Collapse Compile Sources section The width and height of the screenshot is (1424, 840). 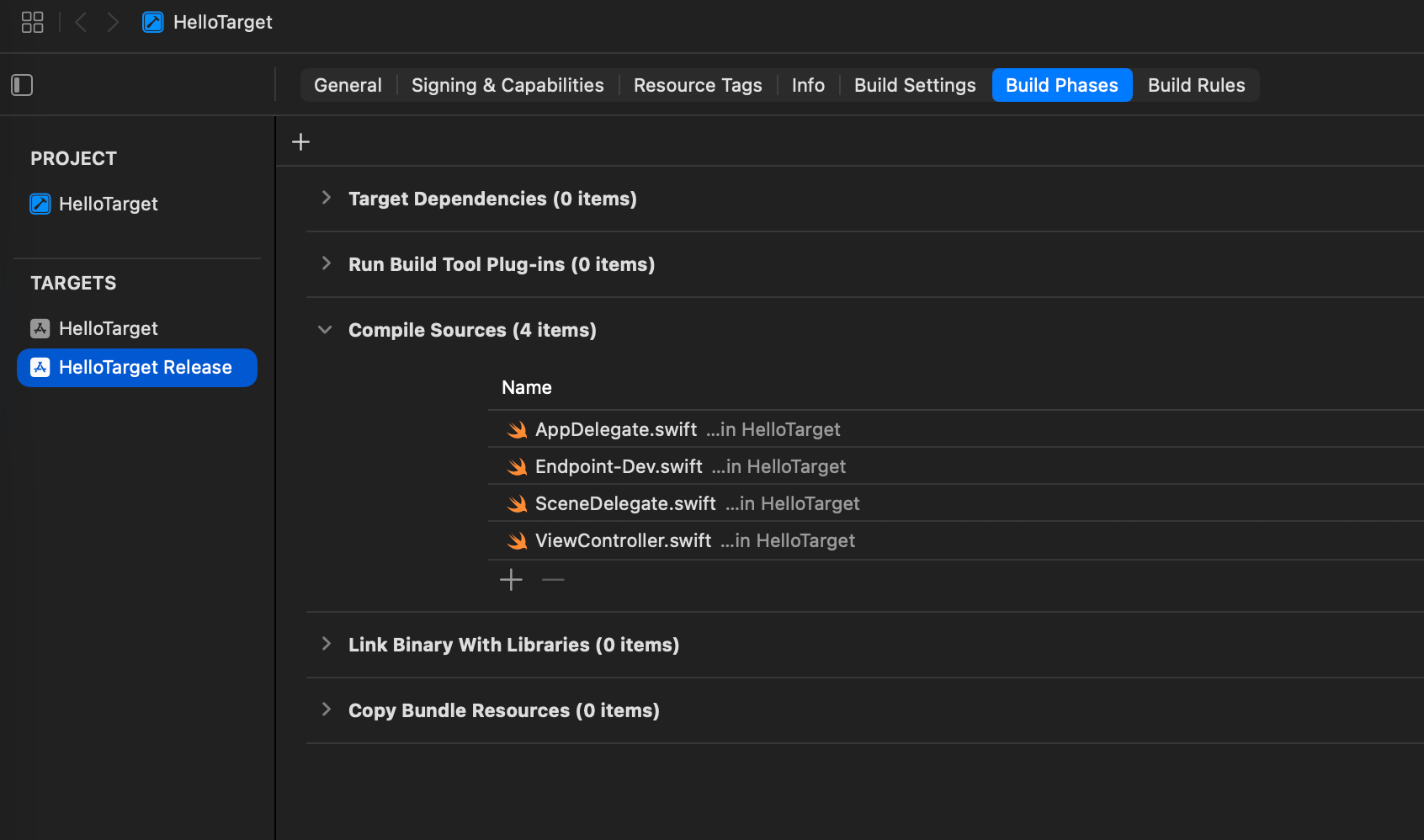[325, 330]
